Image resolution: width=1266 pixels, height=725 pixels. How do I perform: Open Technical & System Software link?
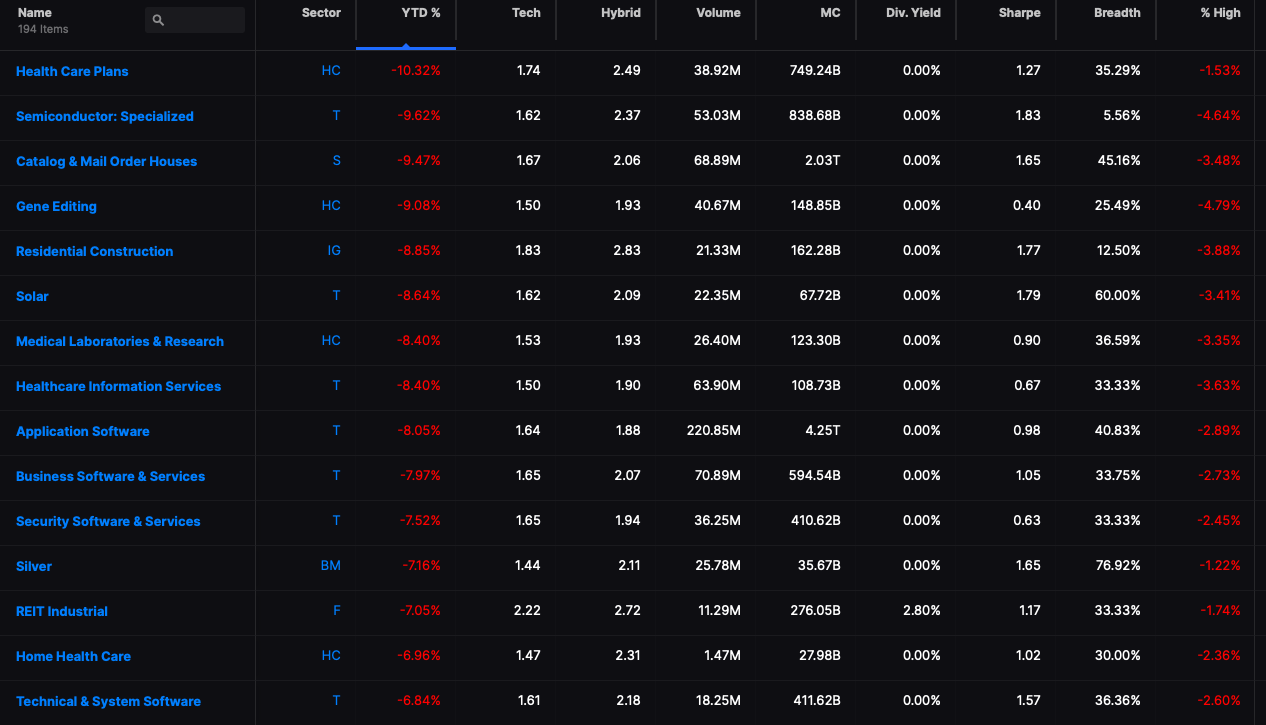[x=108, y=701]
